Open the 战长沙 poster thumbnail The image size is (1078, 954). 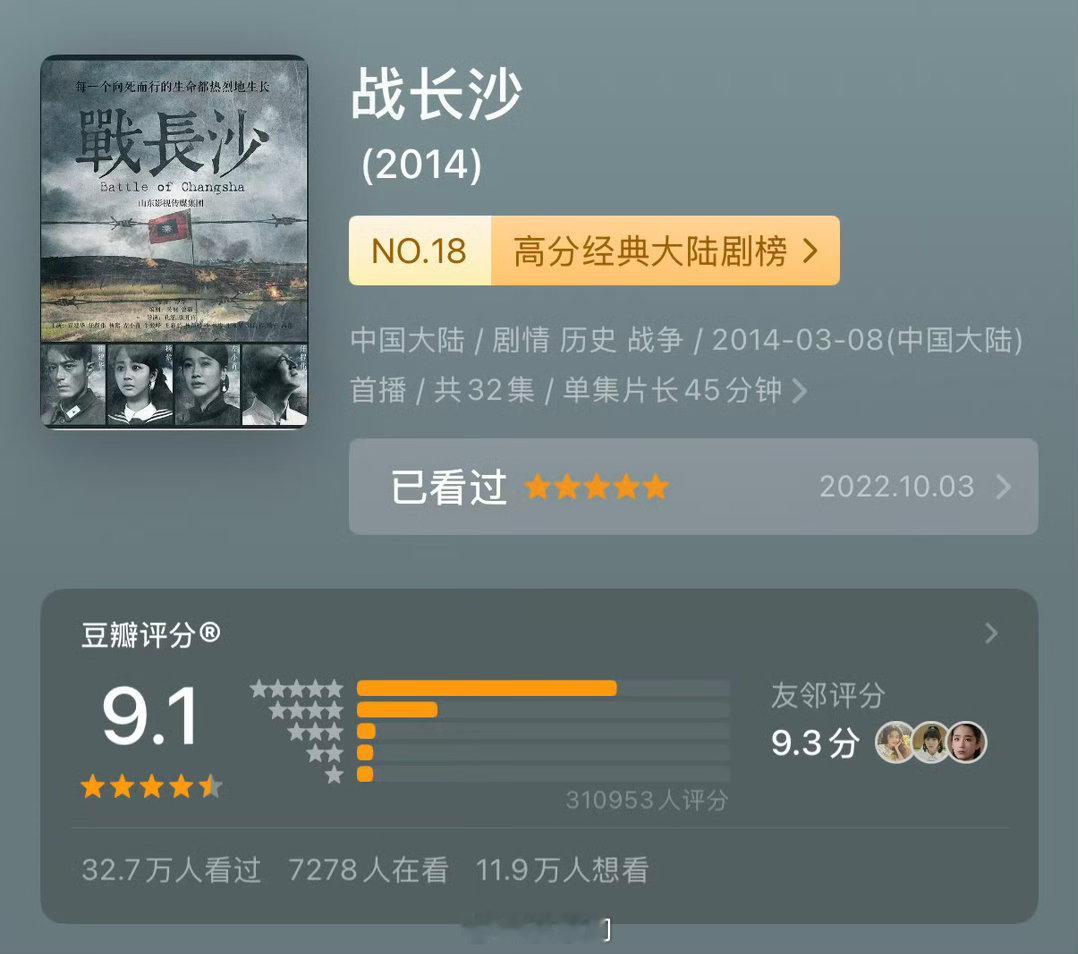tap(174, 242)
